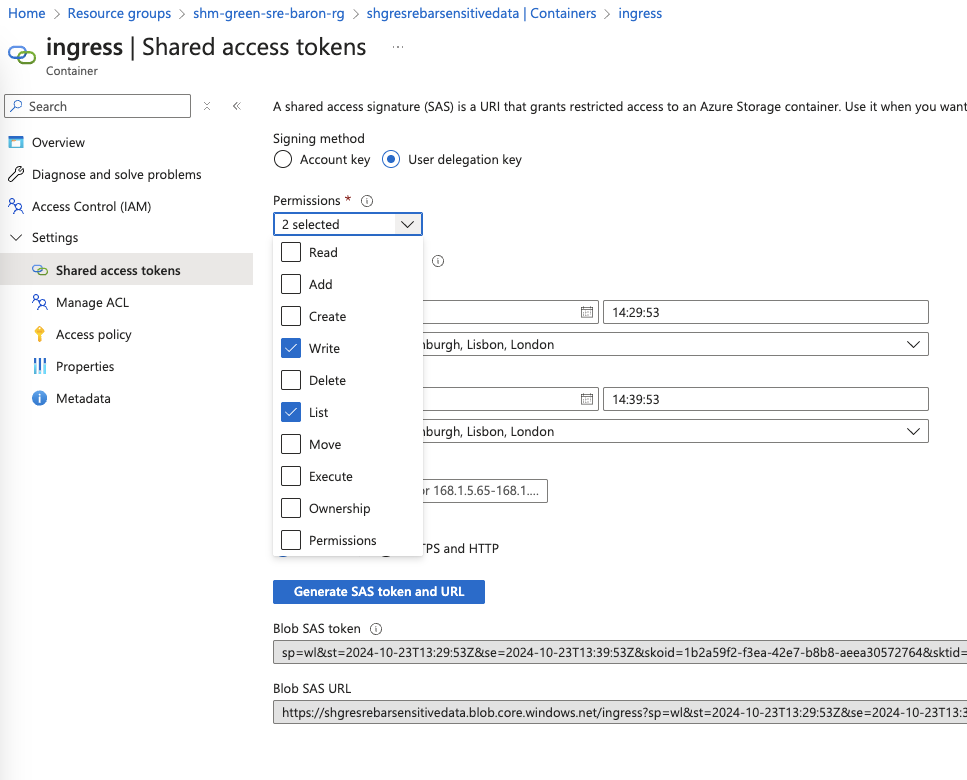Check the Move permission
The image size is (967, 780).
coord(291,445)
